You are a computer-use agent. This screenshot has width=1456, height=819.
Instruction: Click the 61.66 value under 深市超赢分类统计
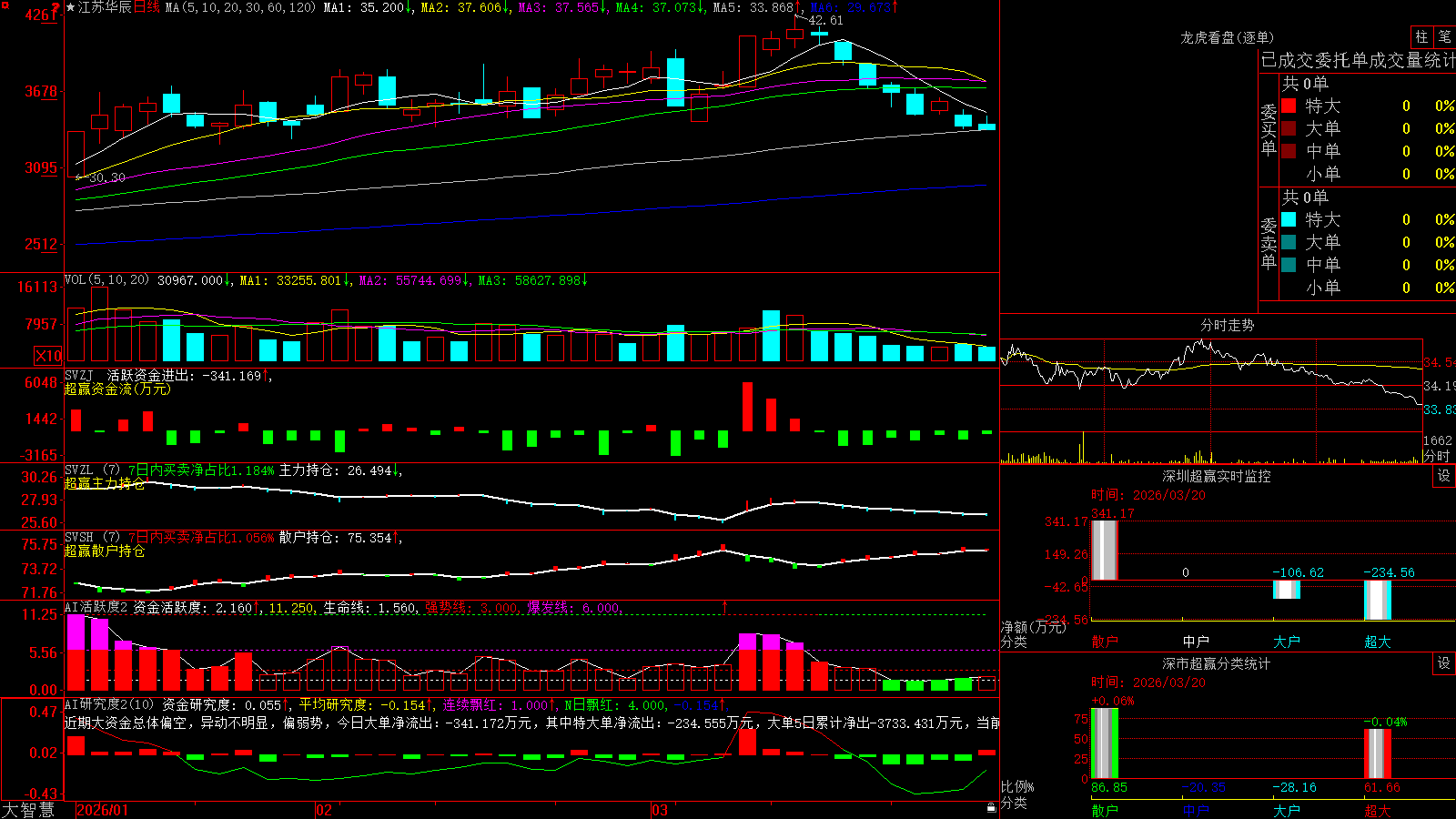1382,787
